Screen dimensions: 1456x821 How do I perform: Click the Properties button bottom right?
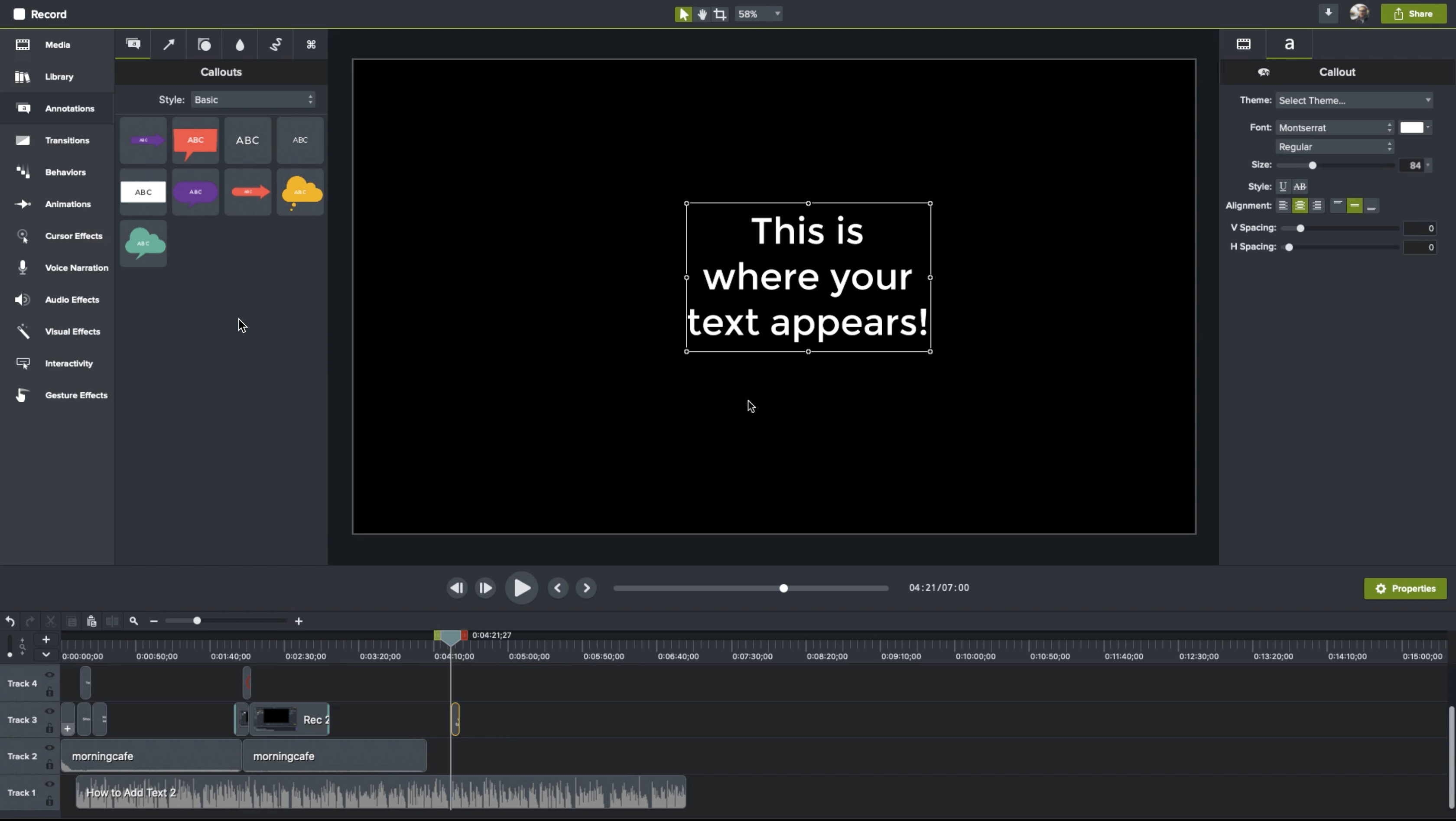click(x=1406, y=588)
